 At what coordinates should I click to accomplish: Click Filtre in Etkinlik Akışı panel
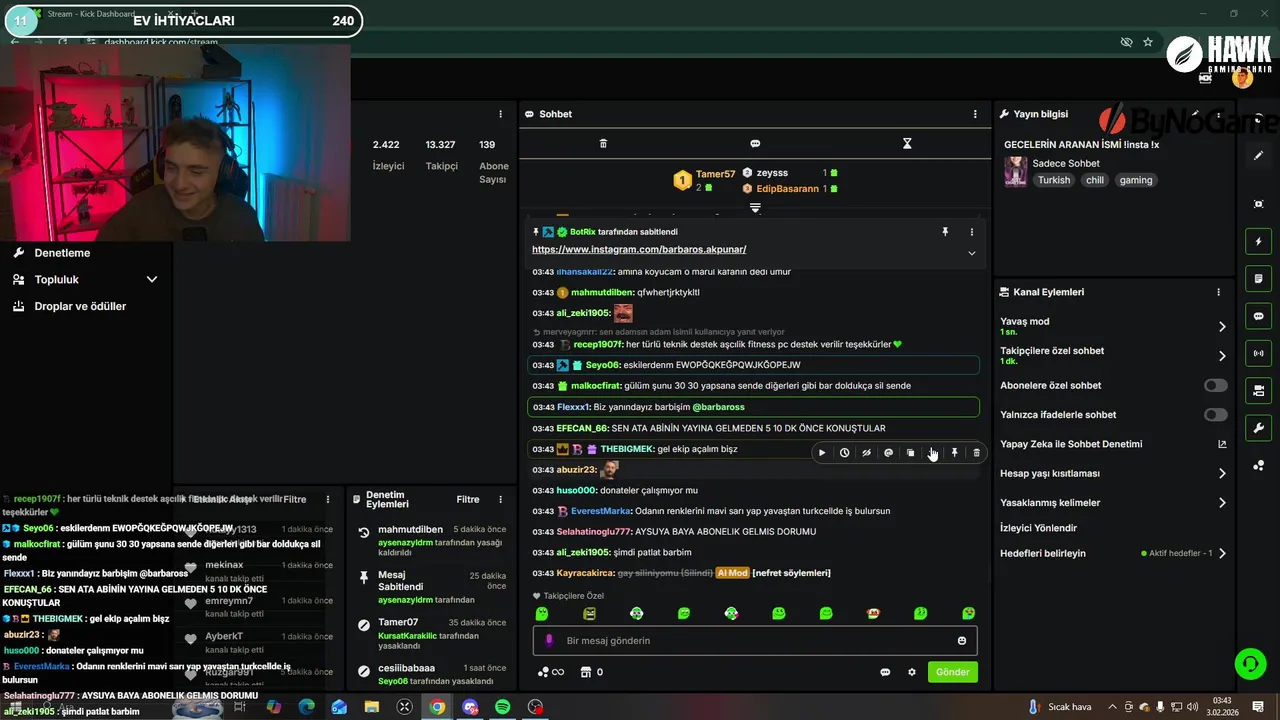[295, 499]
